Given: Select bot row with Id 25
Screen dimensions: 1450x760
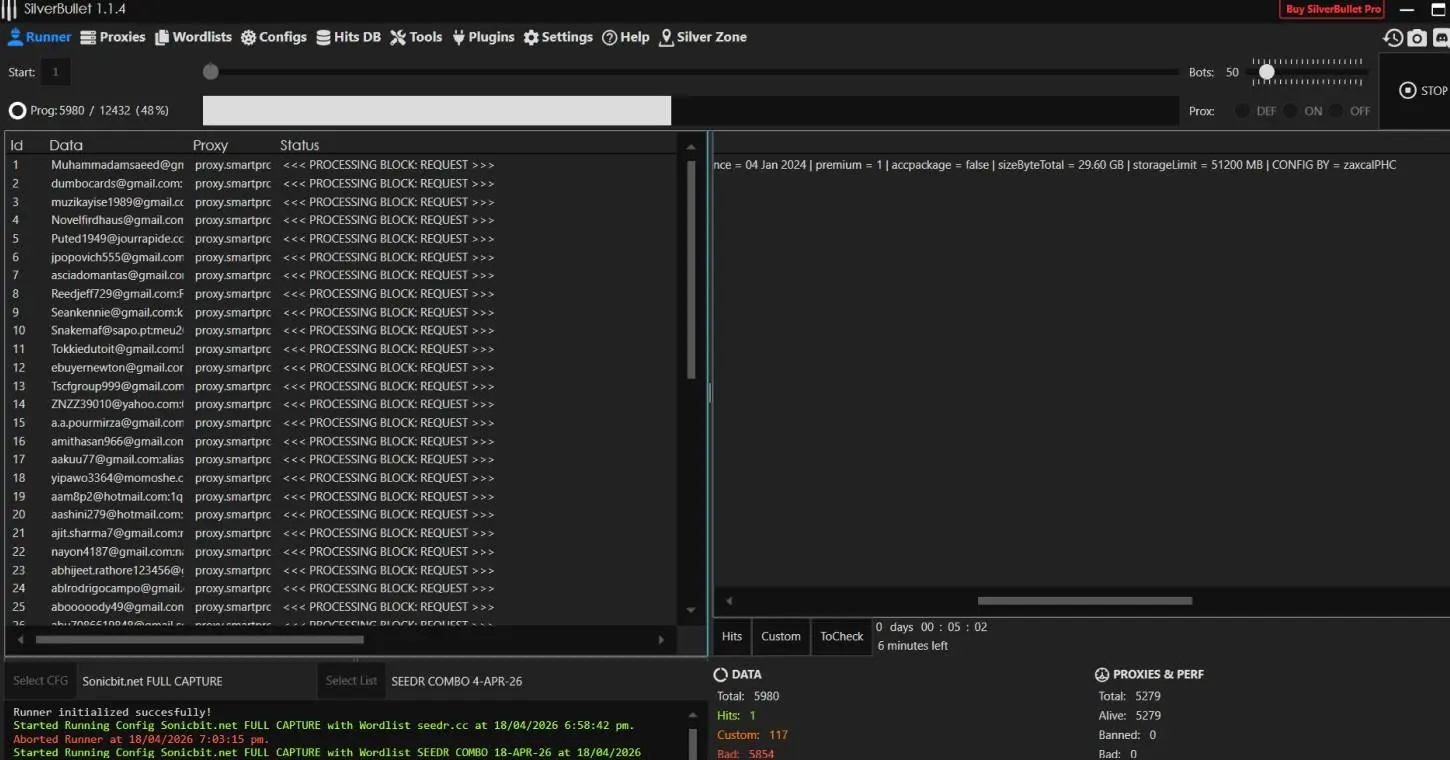Looking at the screenshot, I should tap(341, 606).
